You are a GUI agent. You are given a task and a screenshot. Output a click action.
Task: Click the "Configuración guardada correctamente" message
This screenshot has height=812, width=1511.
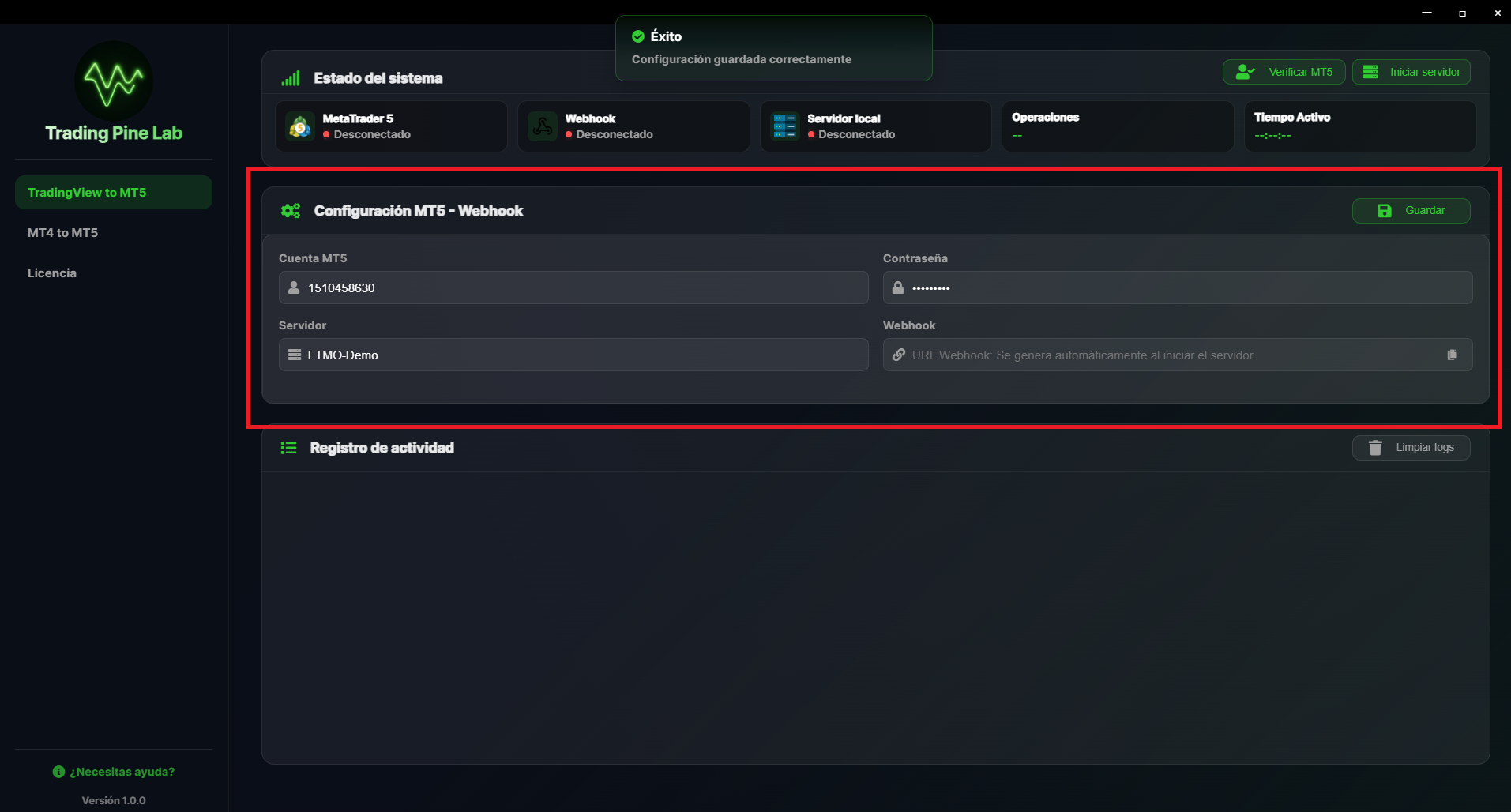click(742, 59)
